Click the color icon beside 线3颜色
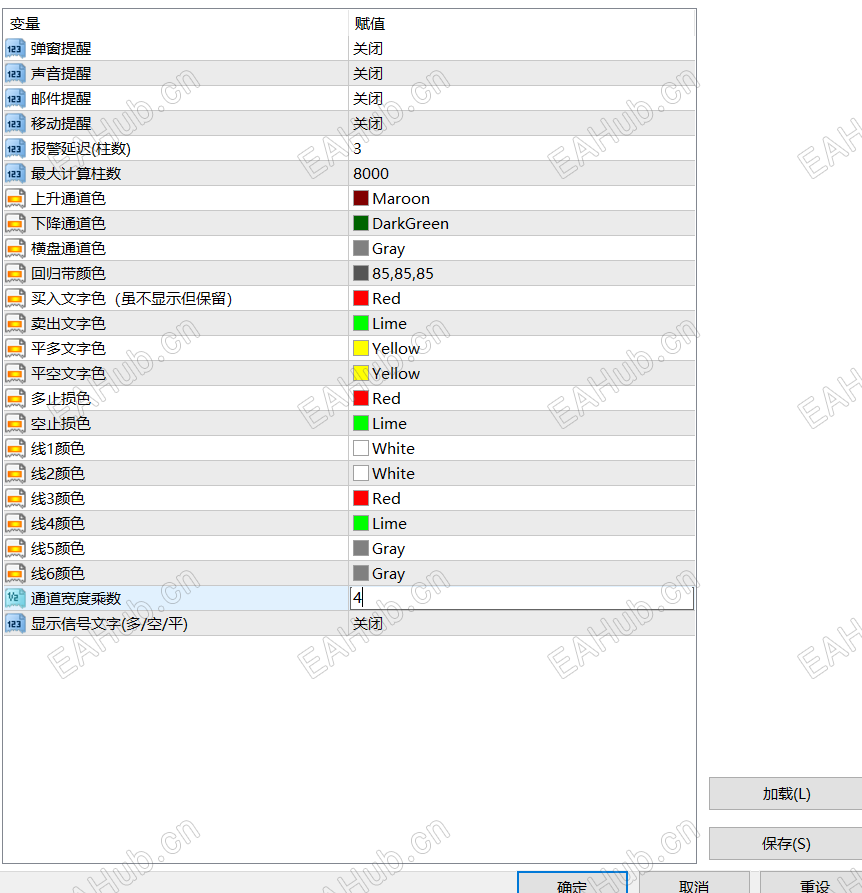Image resolution: width=862 pixels, height=893 pixels. (x=15, y=499)
